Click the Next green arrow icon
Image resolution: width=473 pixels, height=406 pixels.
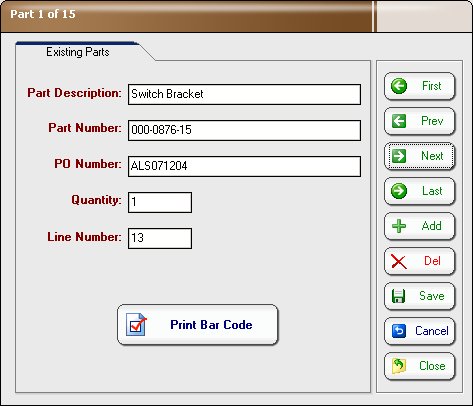click(399, 156)
